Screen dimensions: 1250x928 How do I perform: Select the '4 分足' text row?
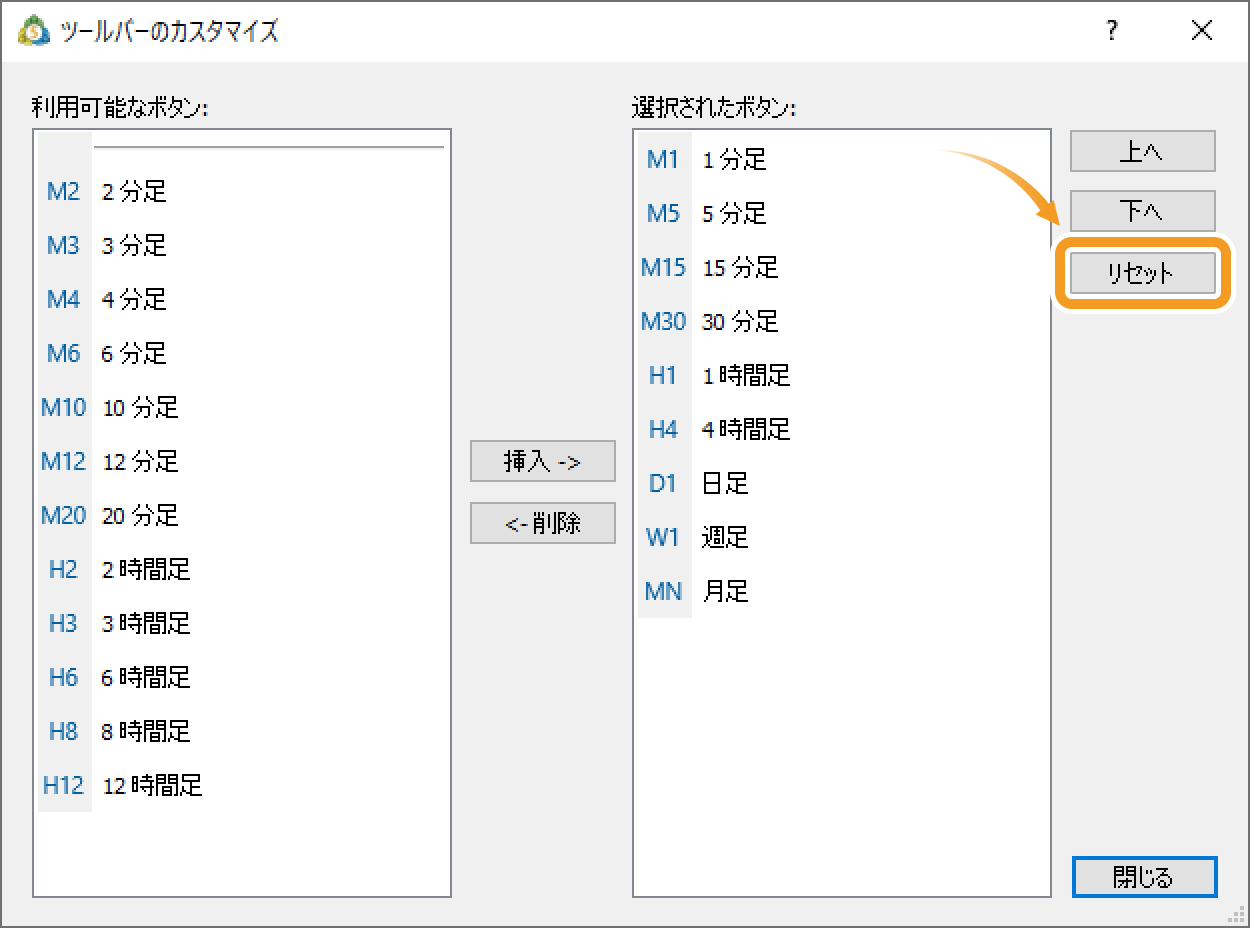pyautogui.click(x=134, y=300)
